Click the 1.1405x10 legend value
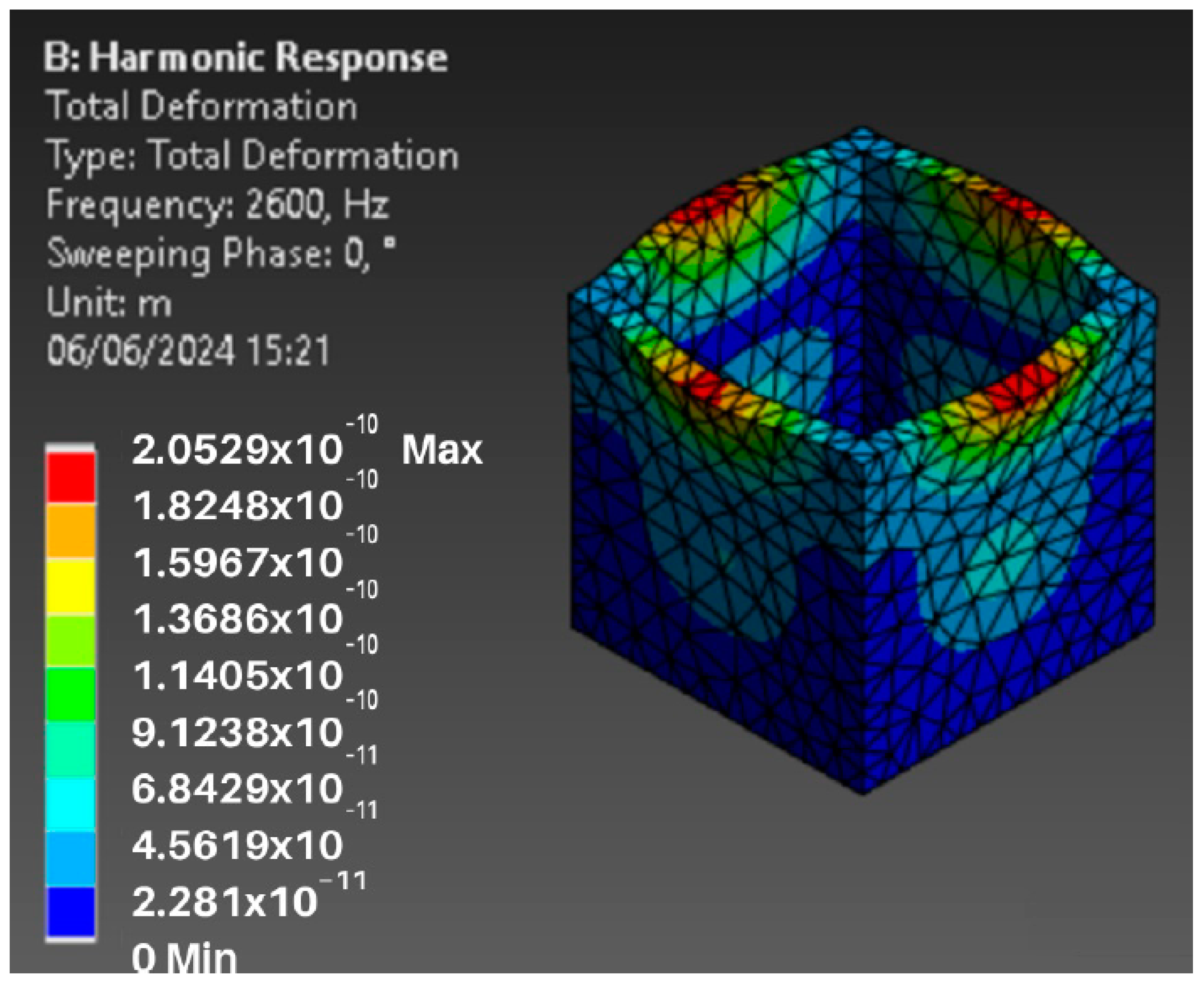 point(238,676)
